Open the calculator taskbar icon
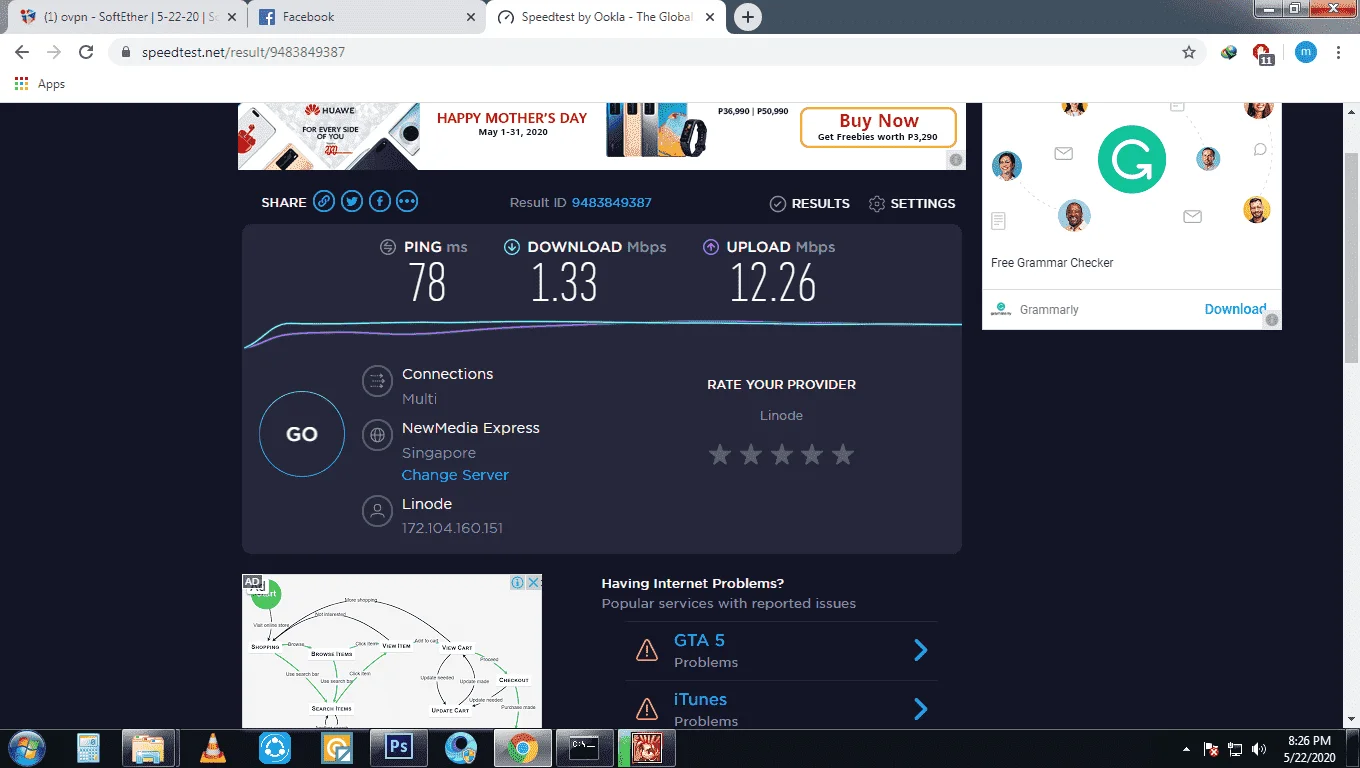This screenshot has height=768, width=1360. coord(88,748)
